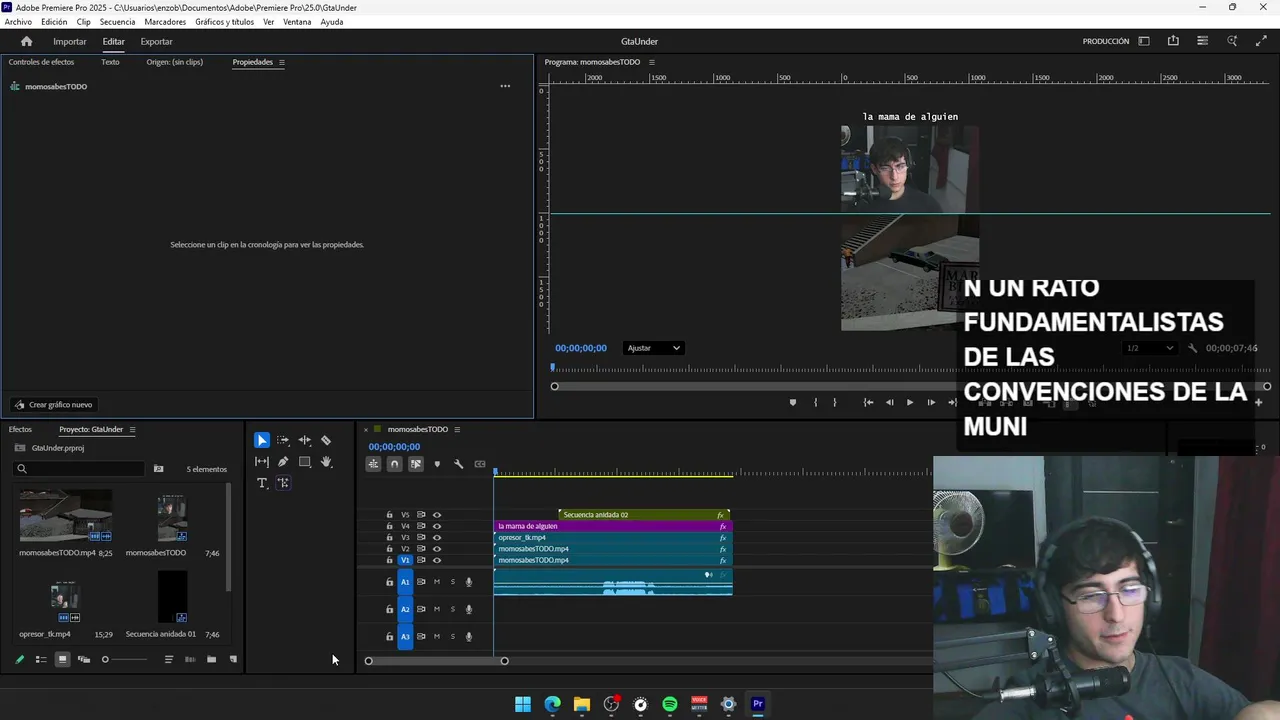1280x720 pixels.
Task: Open the Ajustar zoom level dropdown
Action: tap(653, 348)
